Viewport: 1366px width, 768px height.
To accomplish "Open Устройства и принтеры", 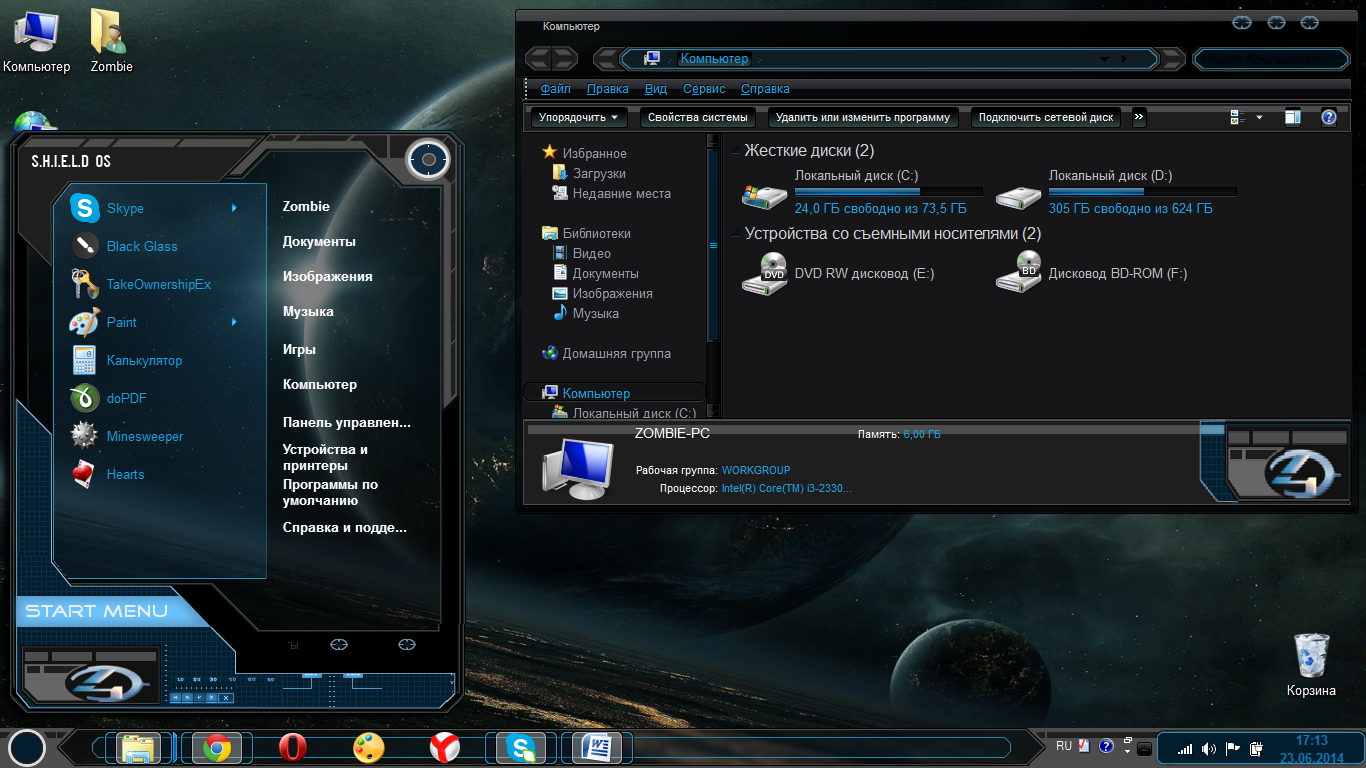I will point(325,457).
